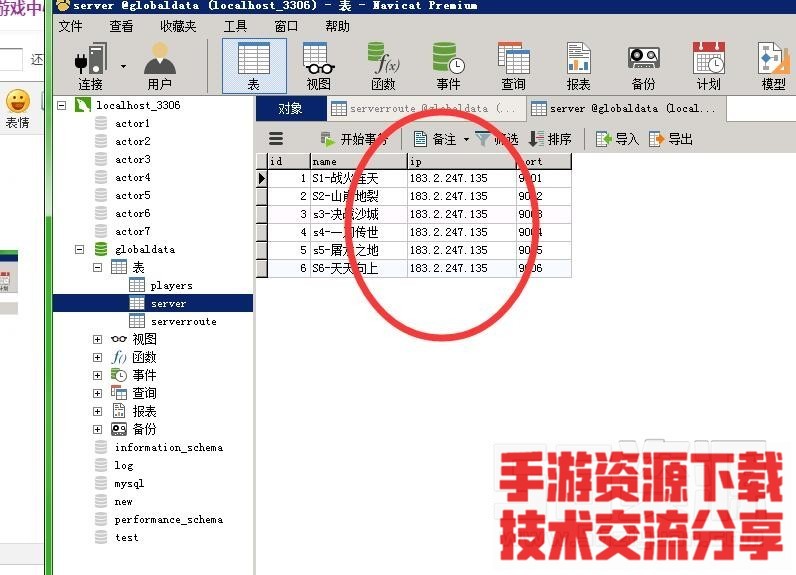The image size is (796, 575).
Task: Select the players table in tree
Action: pos(171,285)
